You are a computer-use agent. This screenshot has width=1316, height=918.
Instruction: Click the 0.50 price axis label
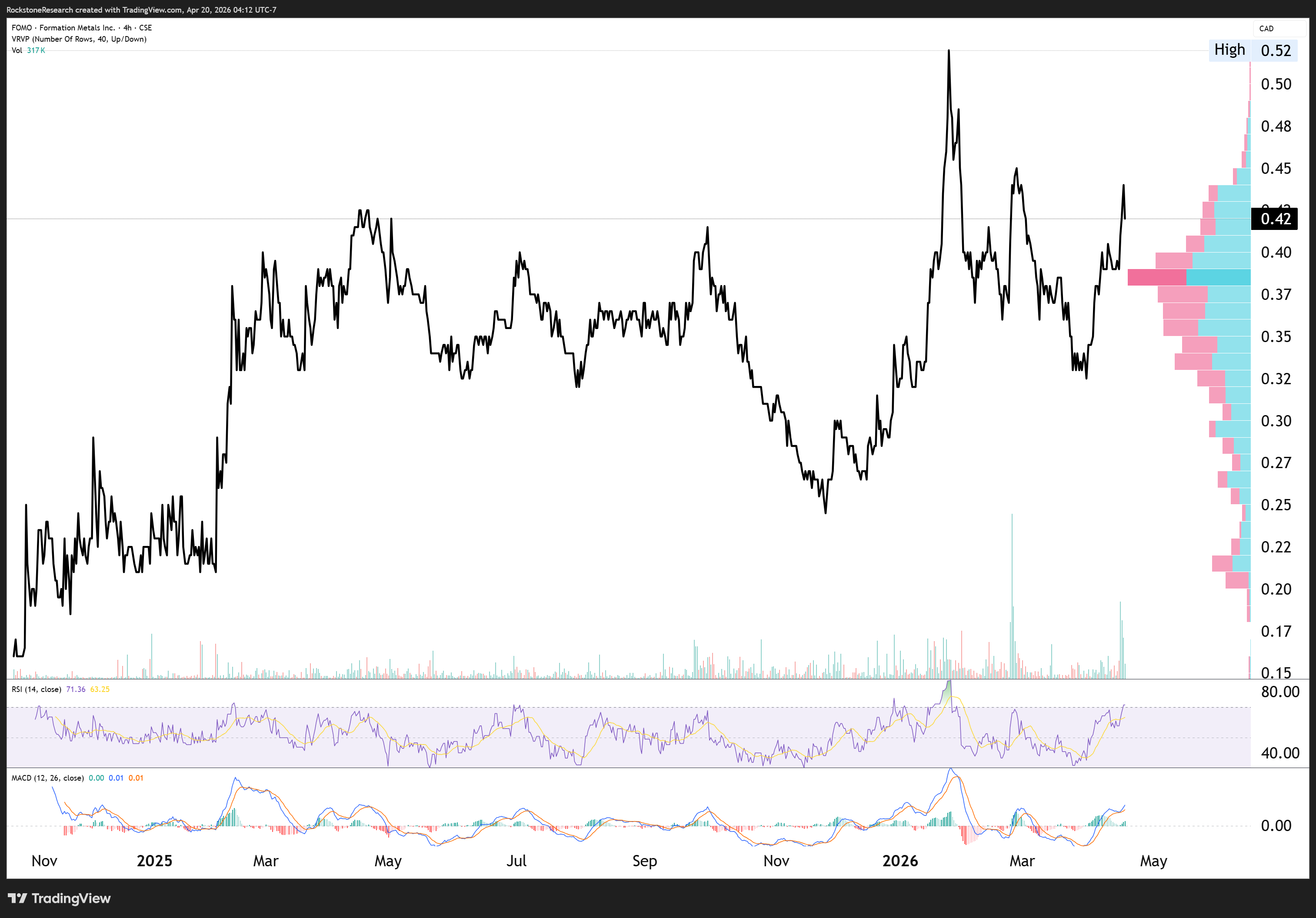tap(1276, 84)
